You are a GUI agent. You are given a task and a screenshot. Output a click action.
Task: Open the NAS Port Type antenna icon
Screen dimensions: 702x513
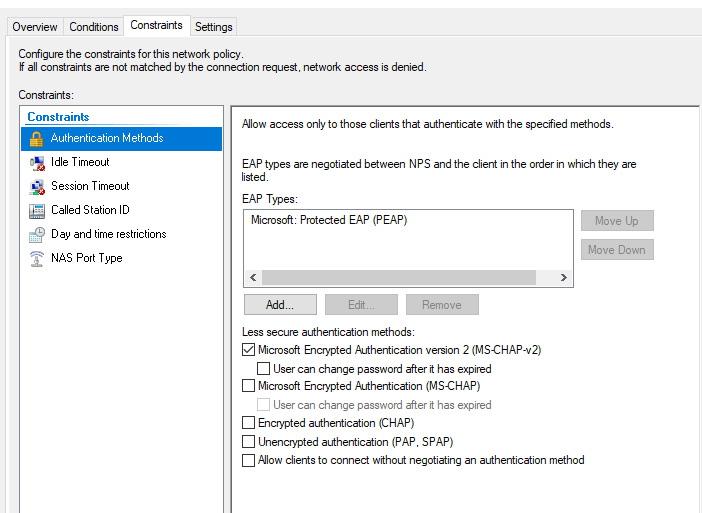coord(37,259)
